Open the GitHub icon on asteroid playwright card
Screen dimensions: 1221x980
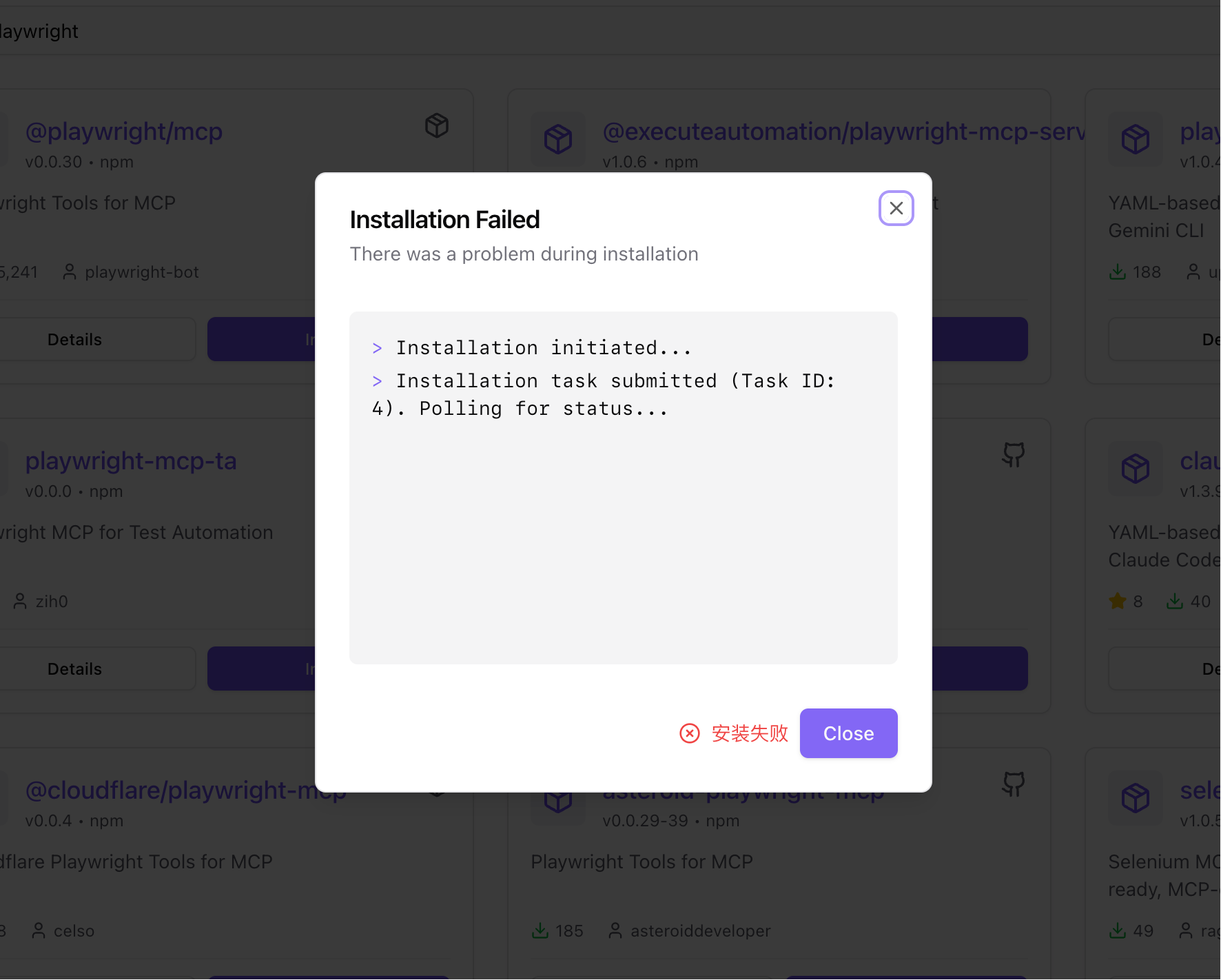[x=1013, y=784]
